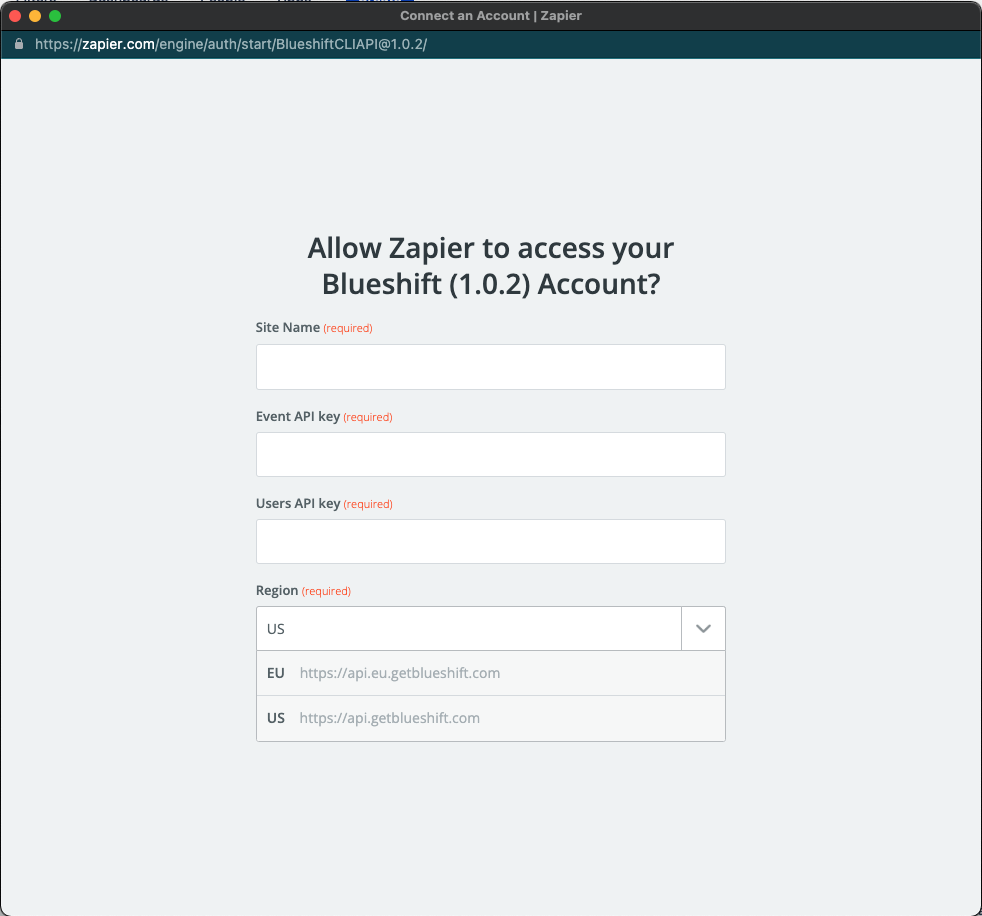Click the Region combo box showing US

[x=468, y=629]
